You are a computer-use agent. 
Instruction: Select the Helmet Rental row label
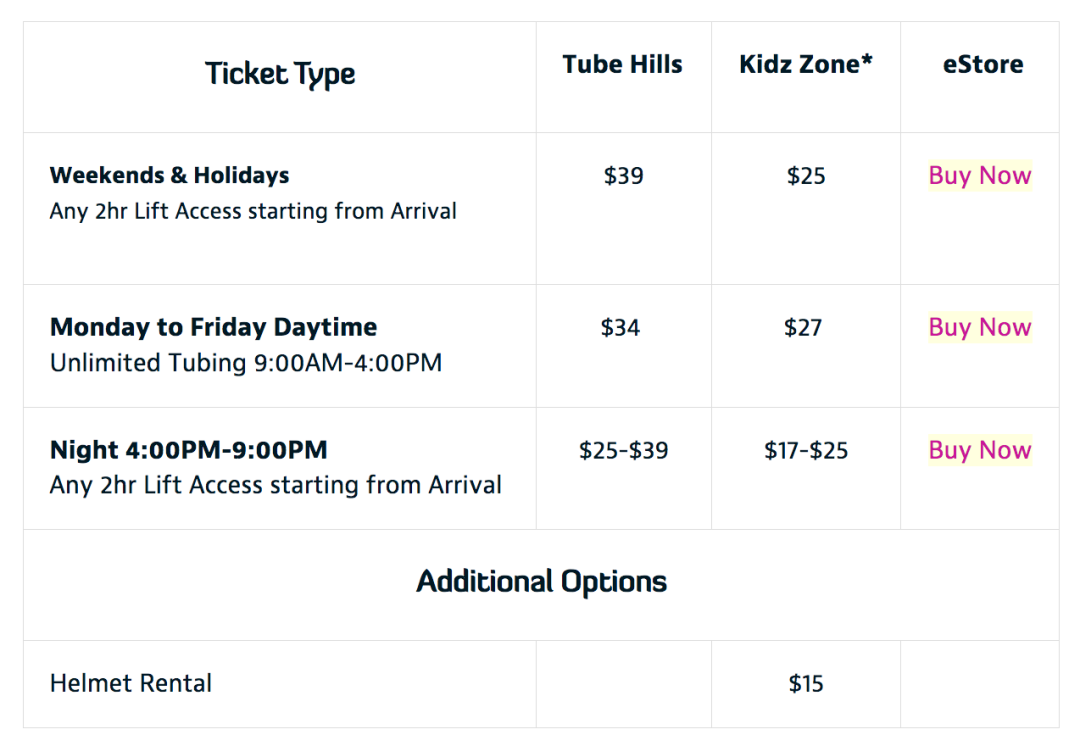(131, 683)
